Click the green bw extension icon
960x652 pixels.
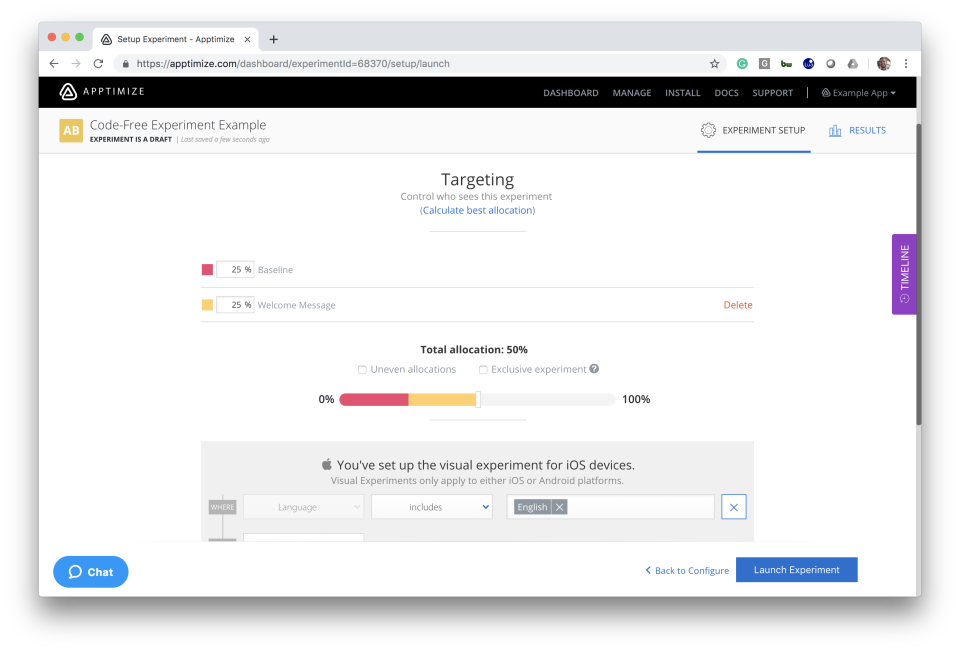[x=786, y=64]
